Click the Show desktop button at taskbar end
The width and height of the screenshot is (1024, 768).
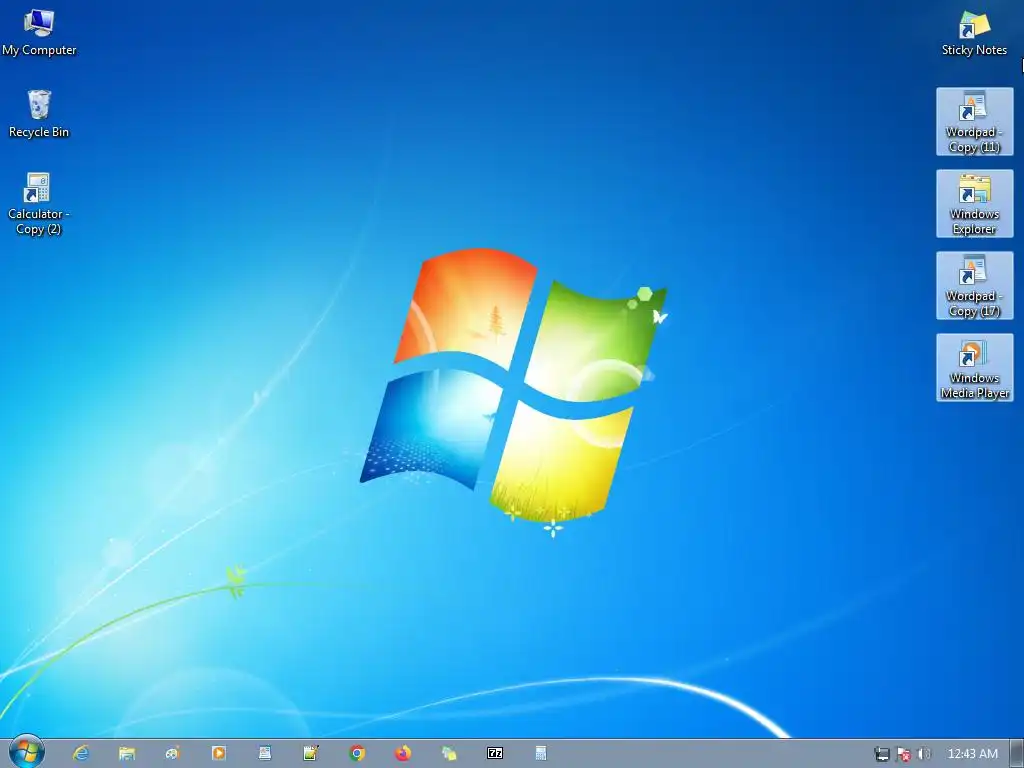tap(1017, 754)
